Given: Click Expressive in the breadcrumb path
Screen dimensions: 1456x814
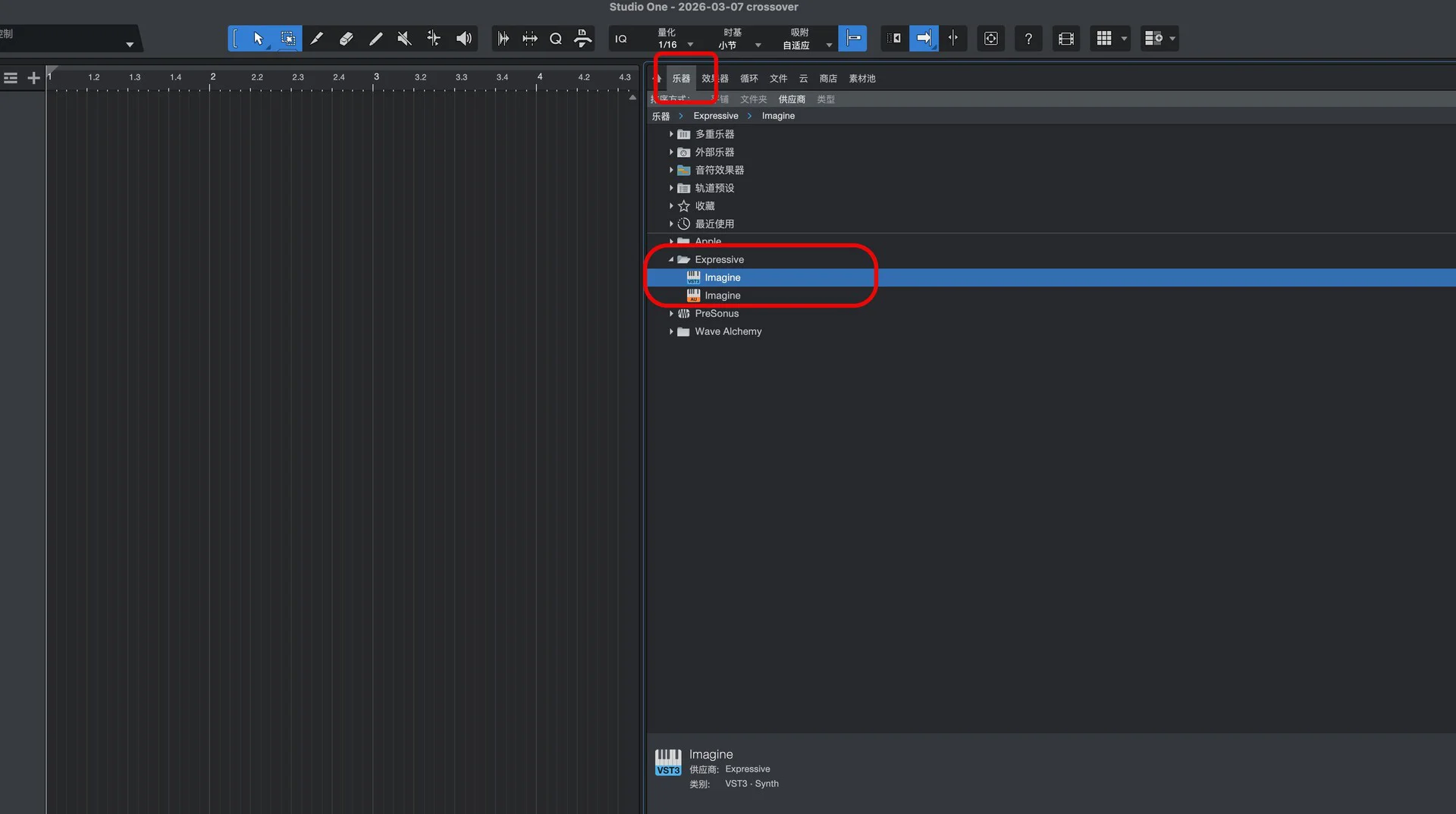Looking at the screenshot, I should [715, 116].
